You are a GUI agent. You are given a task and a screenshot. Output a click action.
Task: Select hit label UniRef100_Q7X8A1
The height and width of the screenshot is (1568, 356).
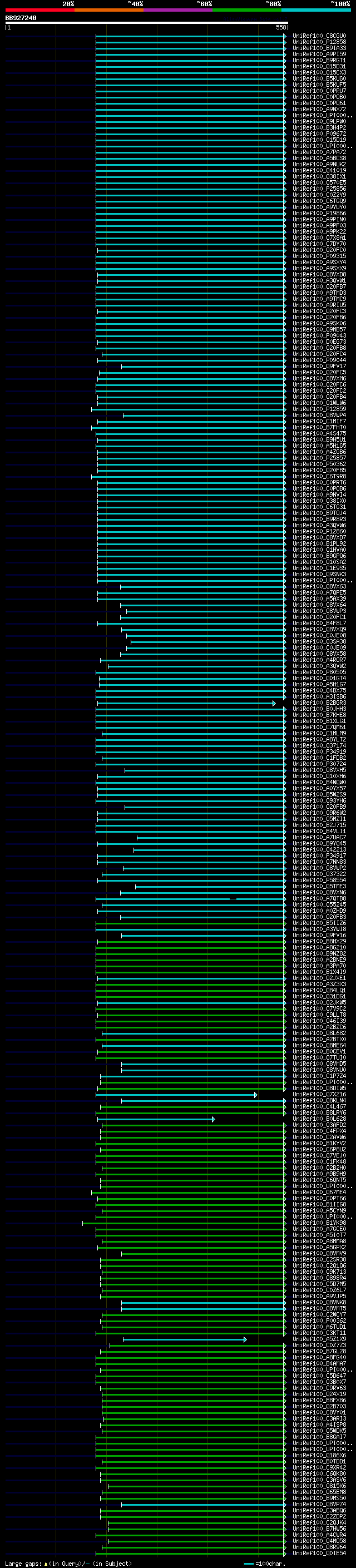(319, 238)
